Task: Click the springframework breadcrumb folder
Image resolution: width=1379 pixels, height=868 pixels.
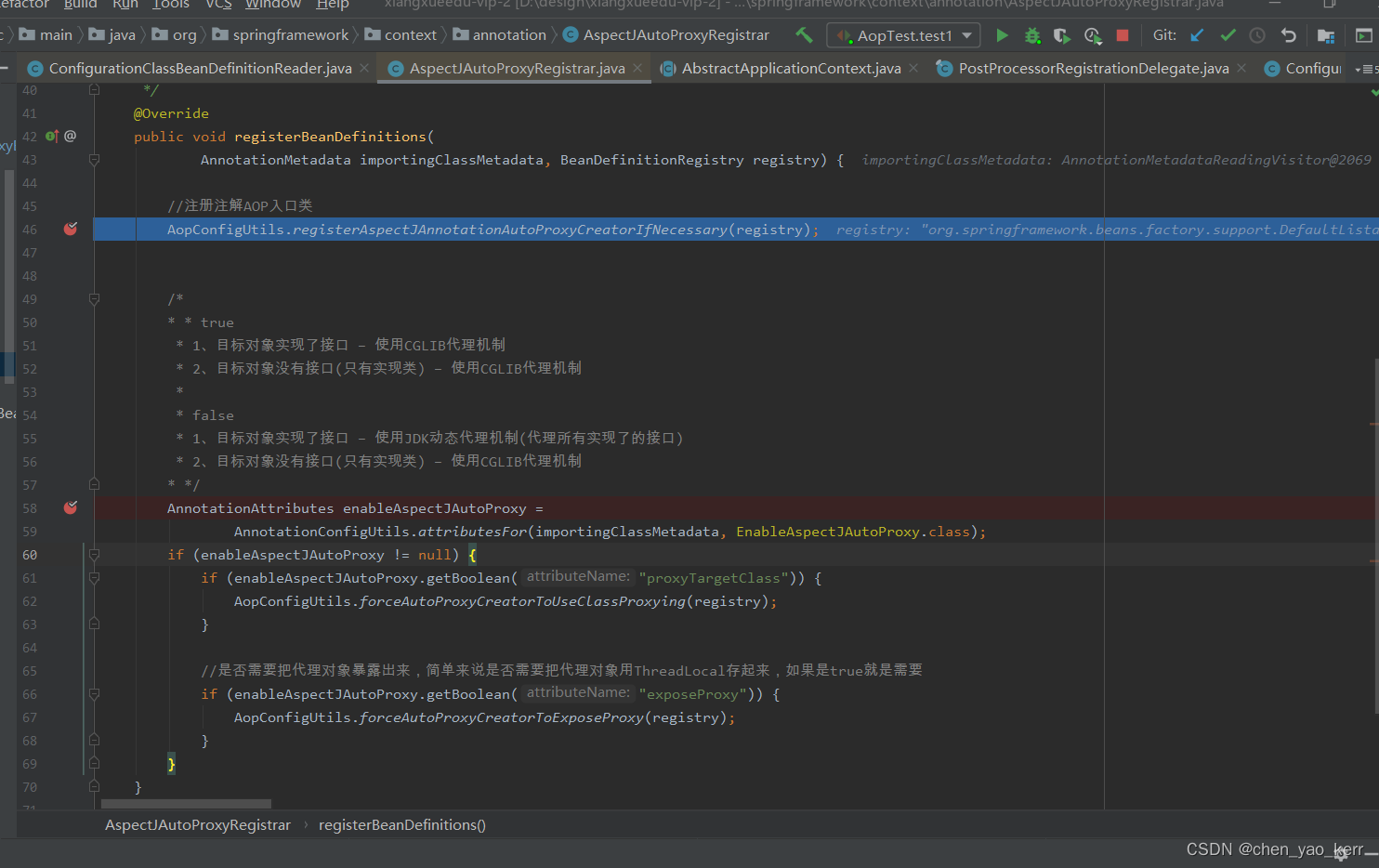Action: [290, 35]
